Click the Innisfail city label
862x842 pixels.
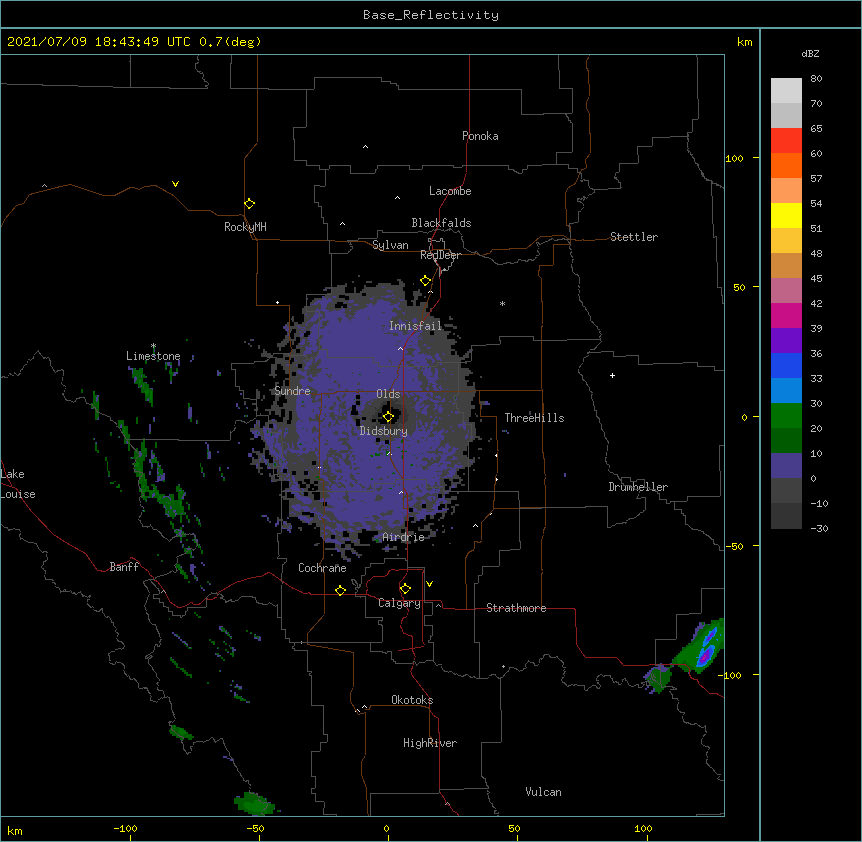pos(416,326)
